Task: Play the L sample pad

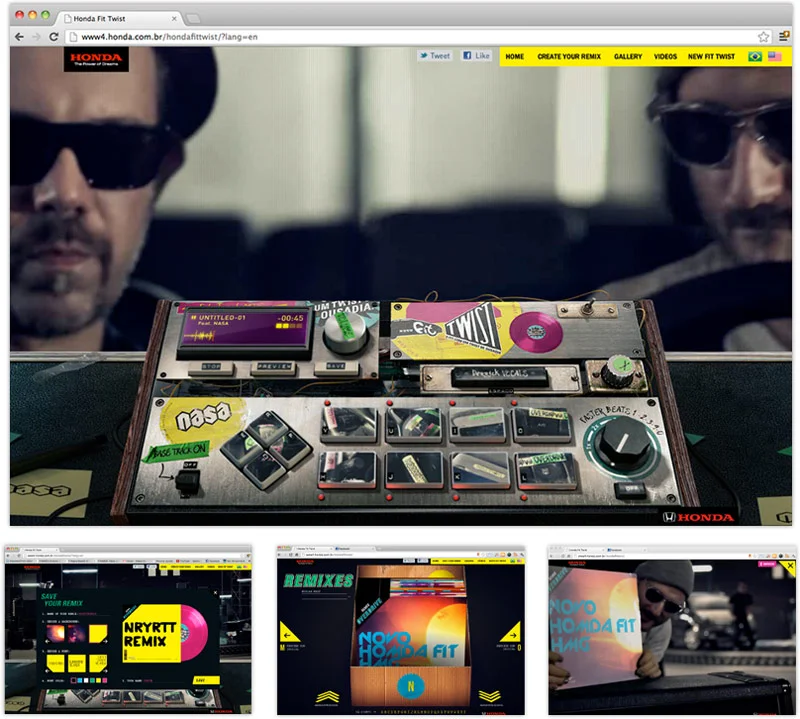Action: point(546,470)
